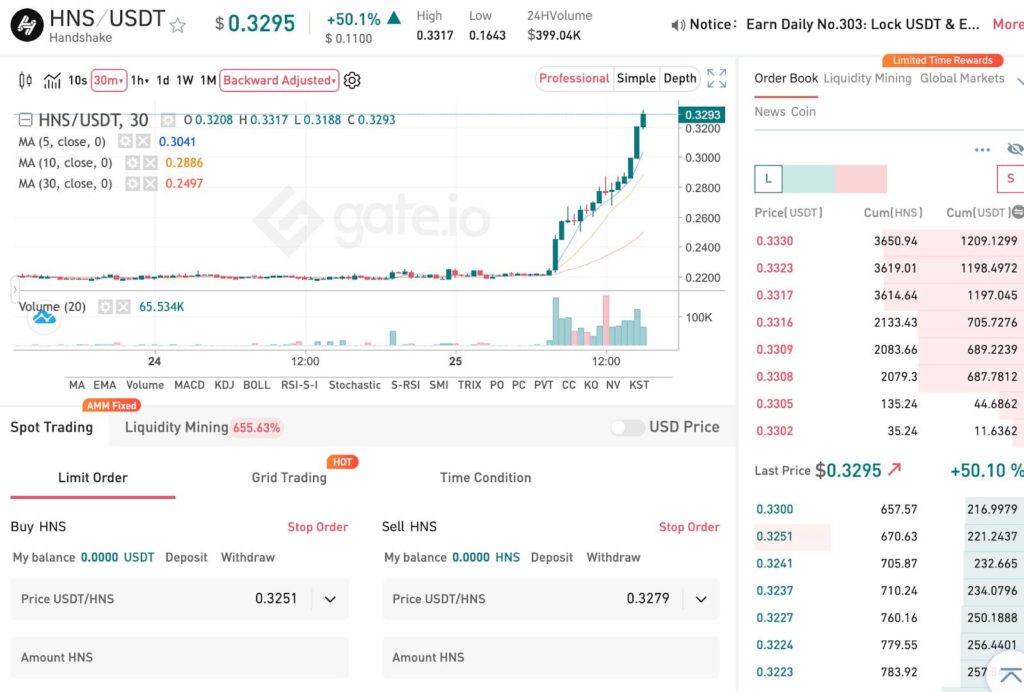Viewport: 1024px width, 692px height.
Task: Expand the chart to fullscreen
Action: pyautogui.click(x=716, y=78)
